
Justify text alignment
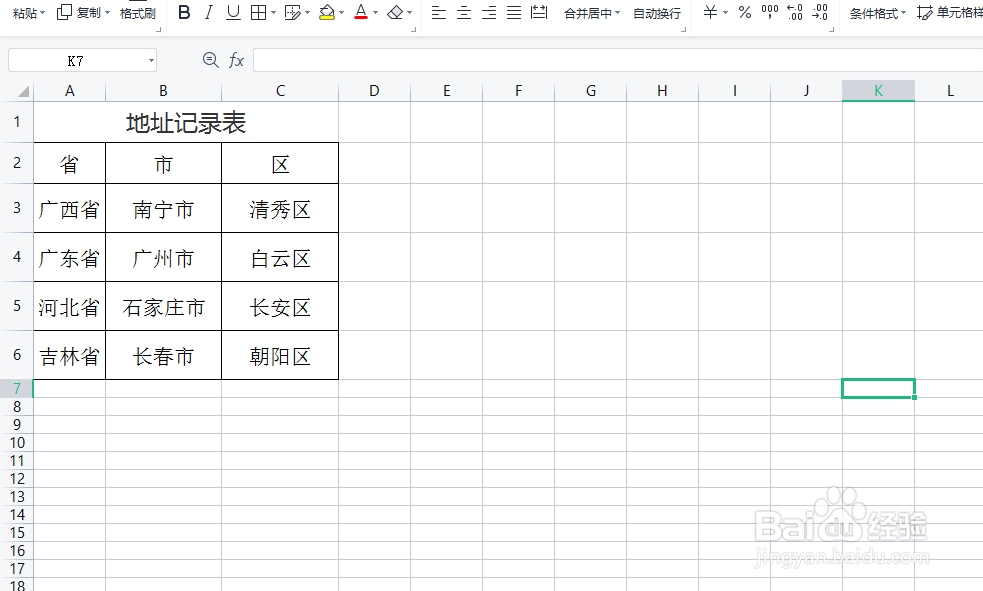pos(514,12)
